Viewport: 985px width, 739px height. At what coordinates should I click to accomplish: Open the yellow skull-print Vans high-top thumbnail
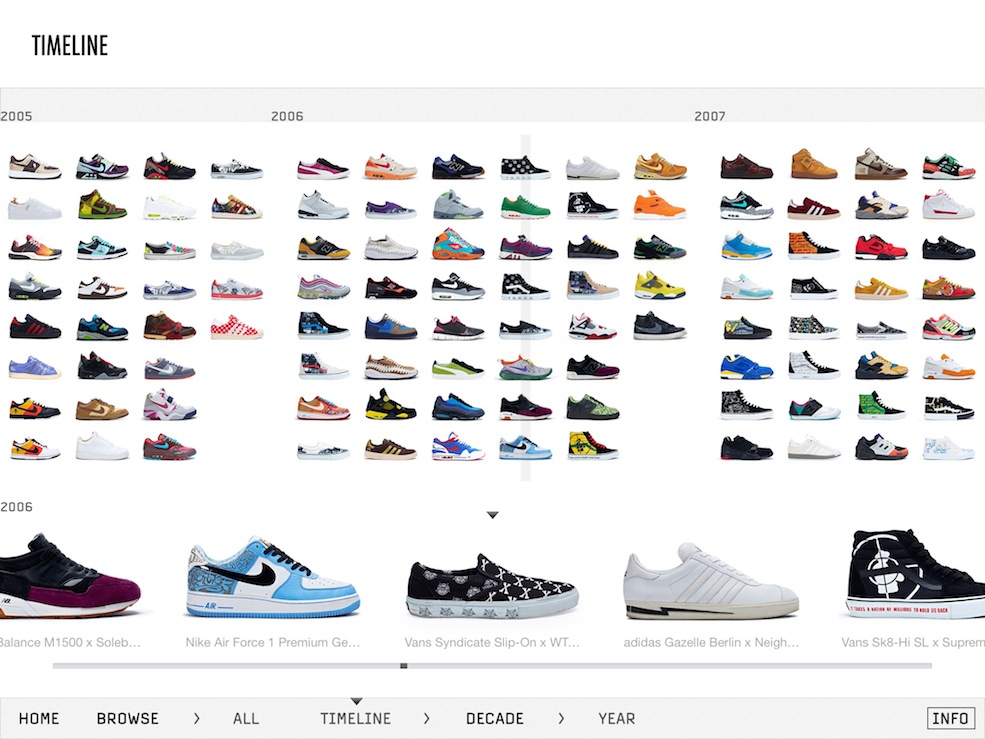pos(592,444)
